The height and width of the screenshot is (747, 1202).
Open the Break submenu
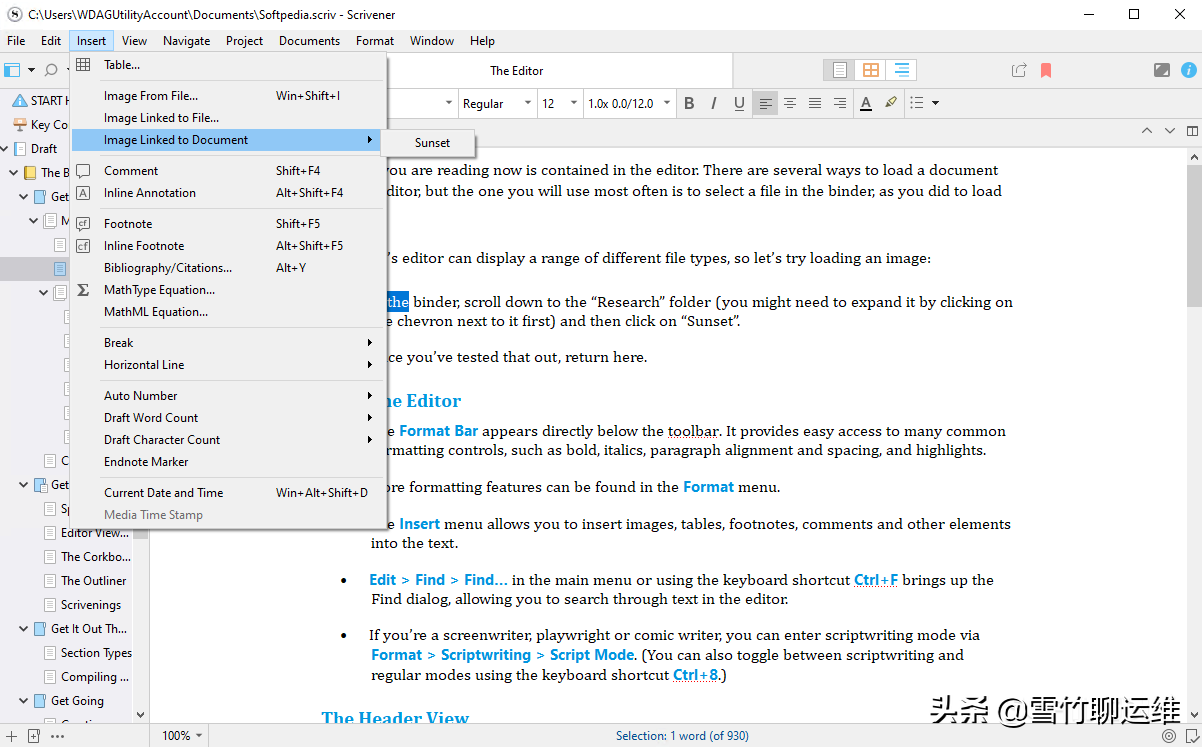click(229, 343)
